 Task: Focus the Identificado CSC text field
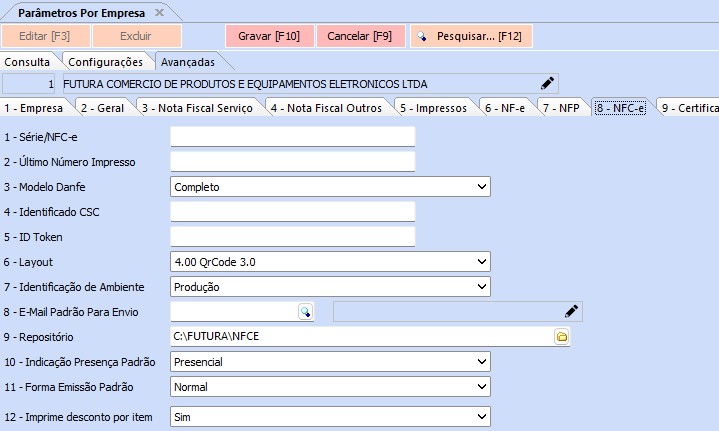coord(292,211)
